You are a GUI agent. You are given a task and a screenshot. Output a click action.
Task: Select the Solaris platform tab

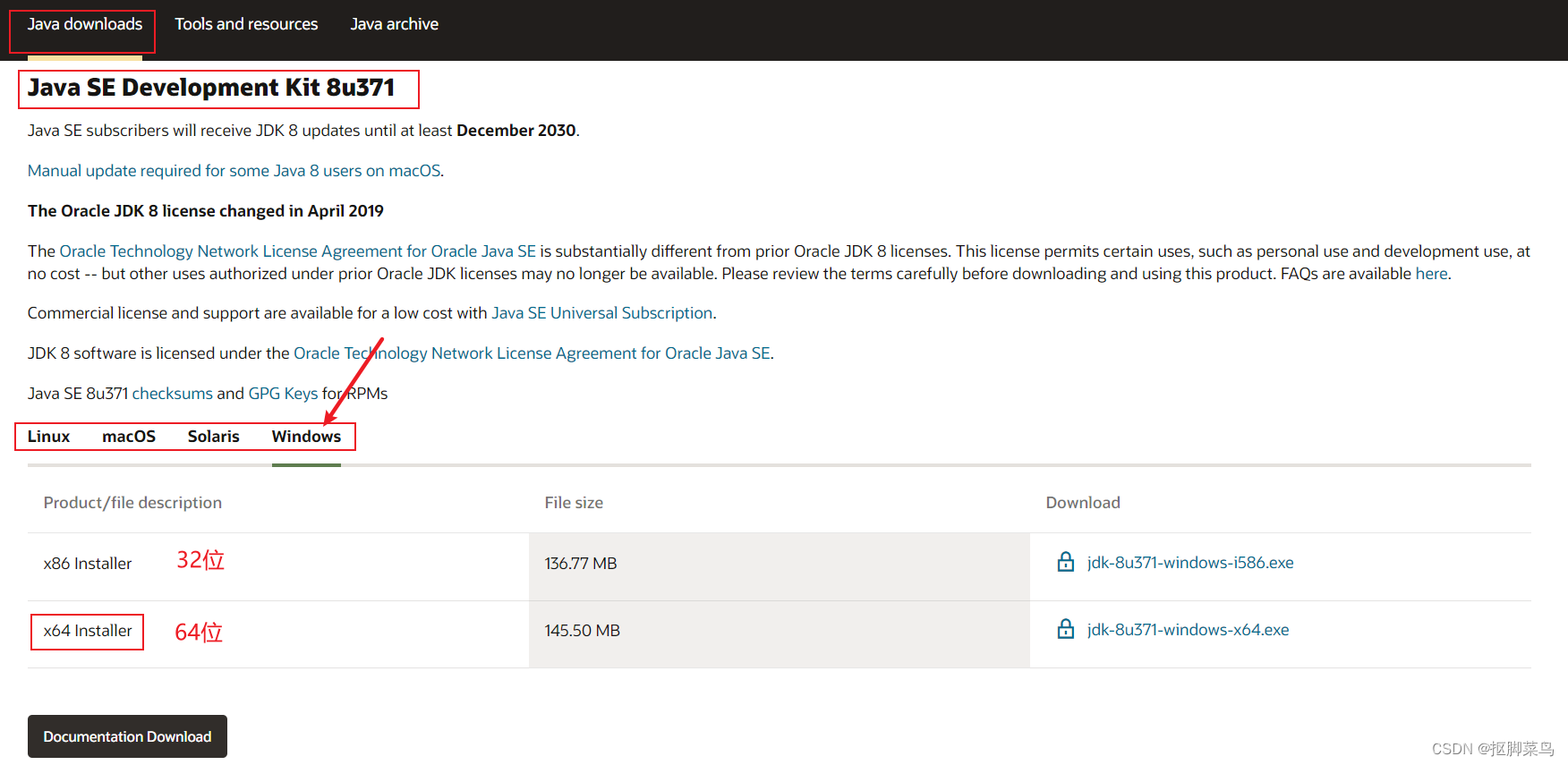(x=214, y=437)
